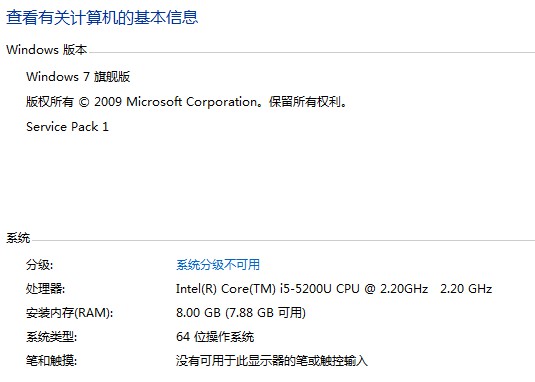Click the 7.88 GB 可用 text
The width and height of the screenshot is (535, 382).
[267, 312]
